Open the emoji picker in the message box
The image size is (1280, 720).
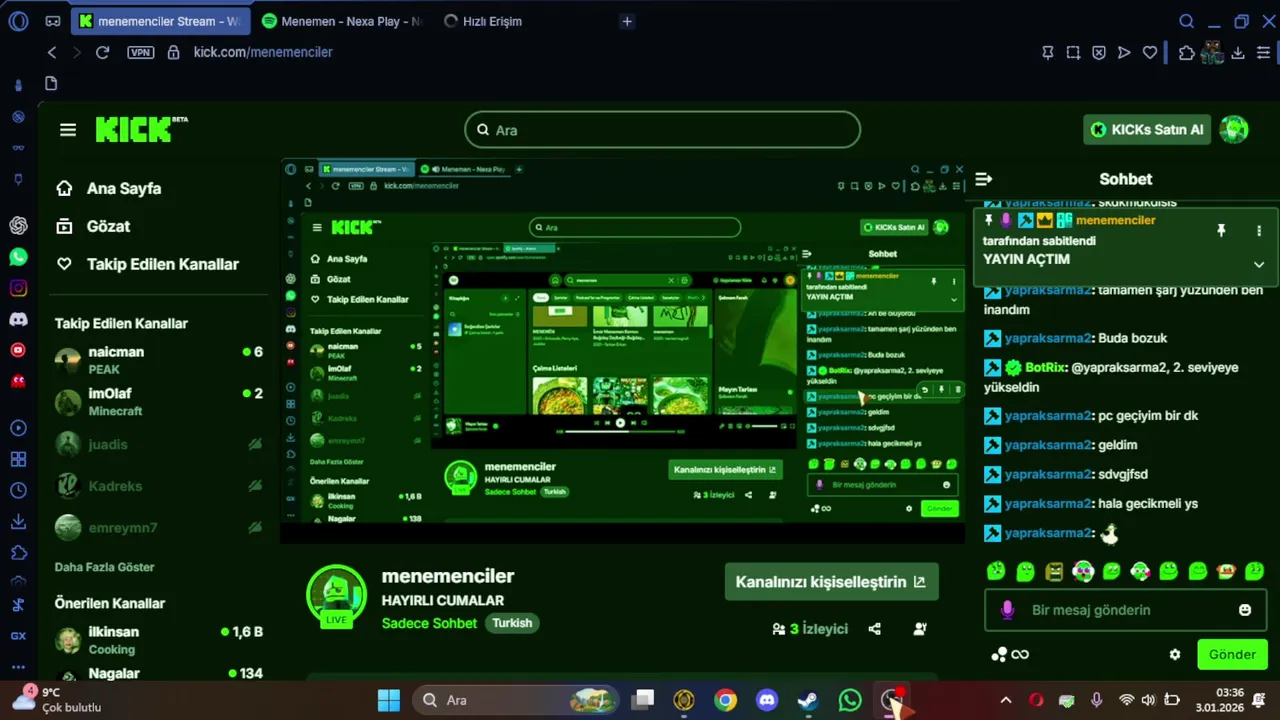pyautogui.click(x=1245, y=610)
